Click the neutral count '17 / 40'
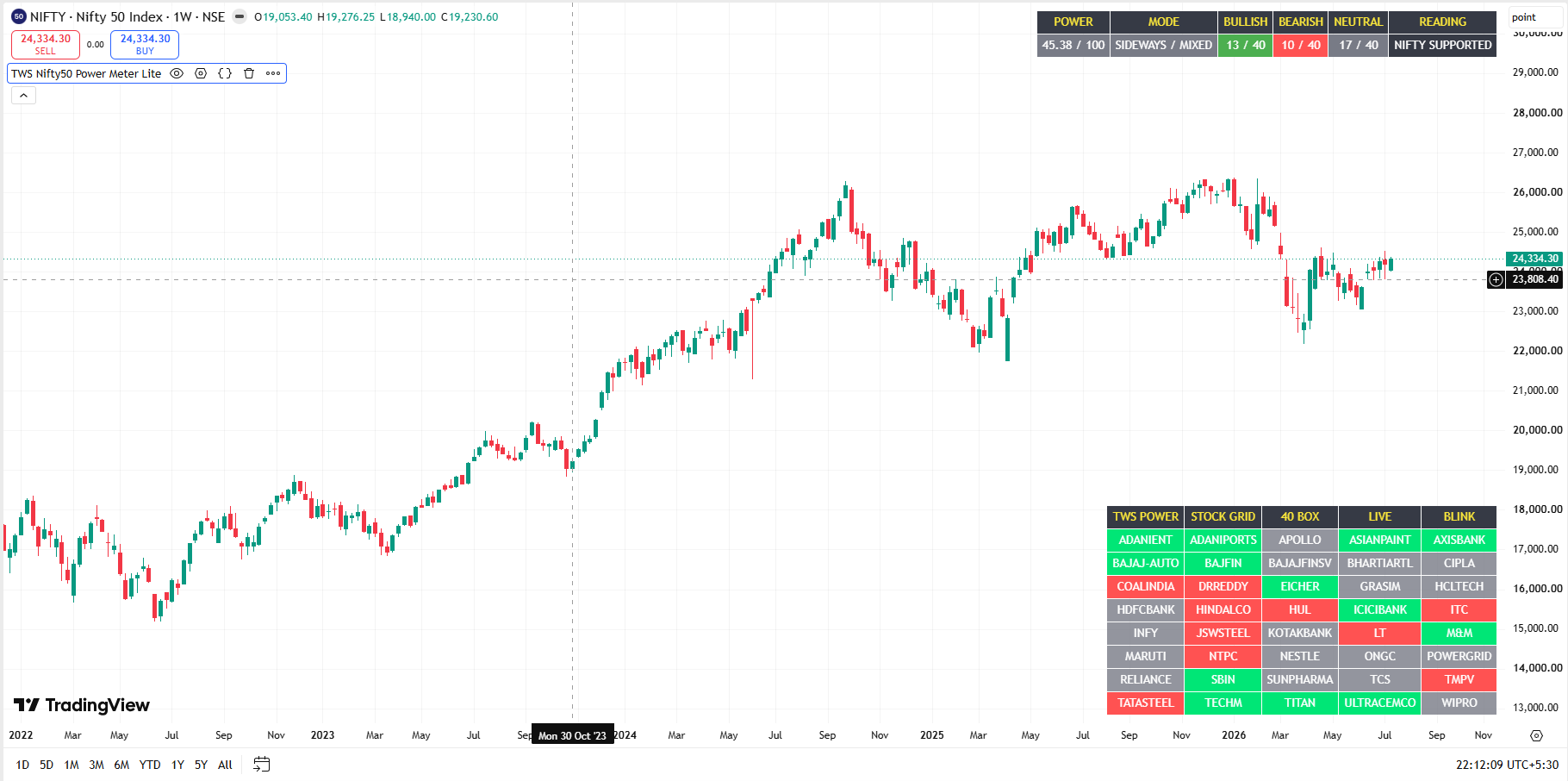This screenshot has height=781, width=1568. tap(1359, 45)
